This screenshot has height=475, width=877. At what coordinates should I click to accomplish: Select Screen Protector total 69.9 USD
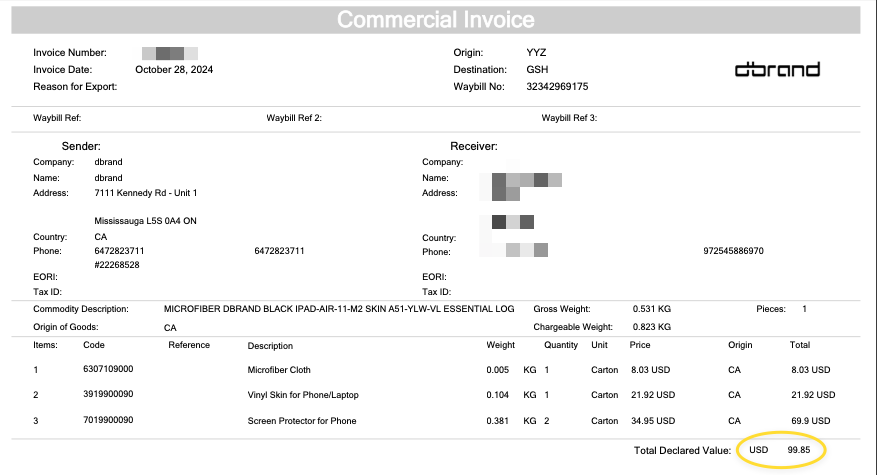coord(810,421)
